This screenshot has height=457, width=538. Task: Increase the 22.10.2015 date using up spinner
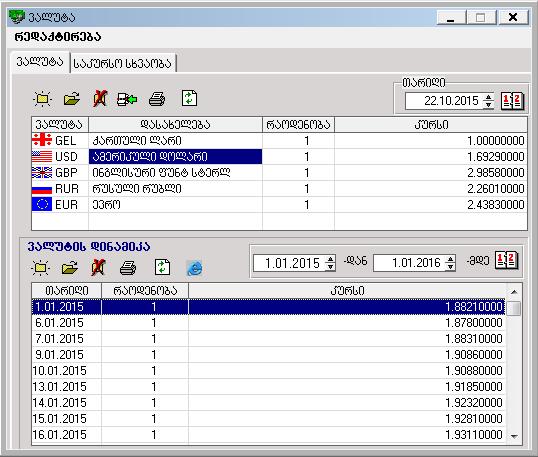[488, 97]
